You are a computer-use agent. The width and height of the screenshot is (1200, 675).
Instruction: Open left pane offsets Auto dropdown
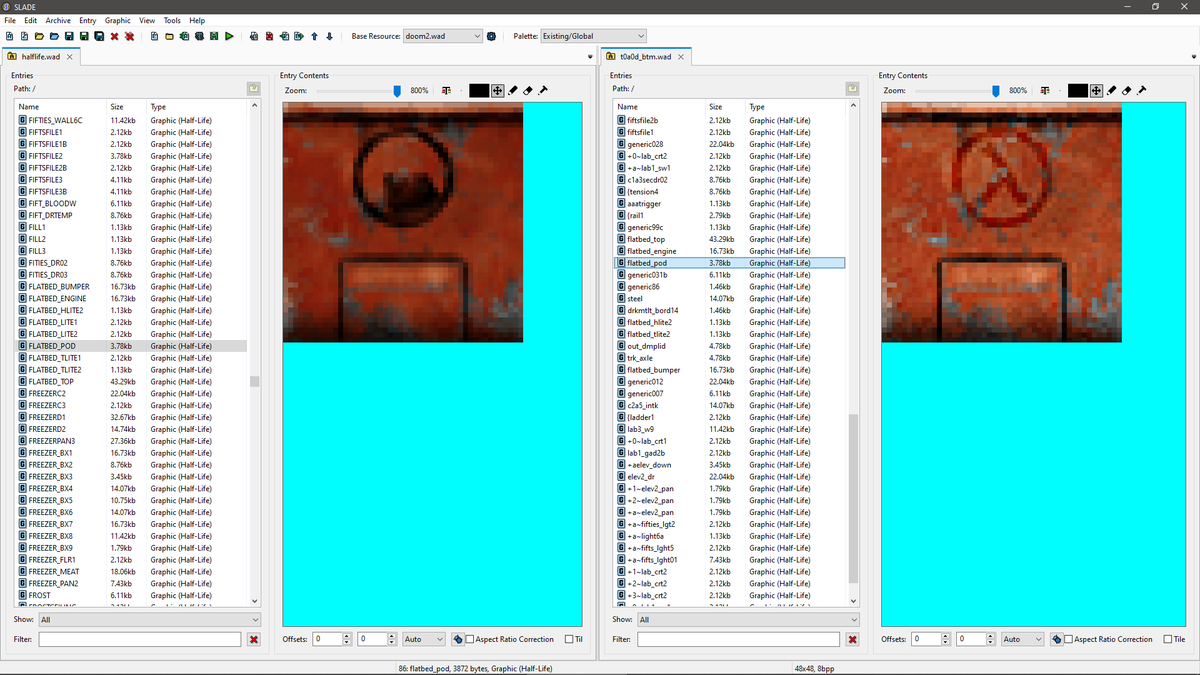click(424, 639)
